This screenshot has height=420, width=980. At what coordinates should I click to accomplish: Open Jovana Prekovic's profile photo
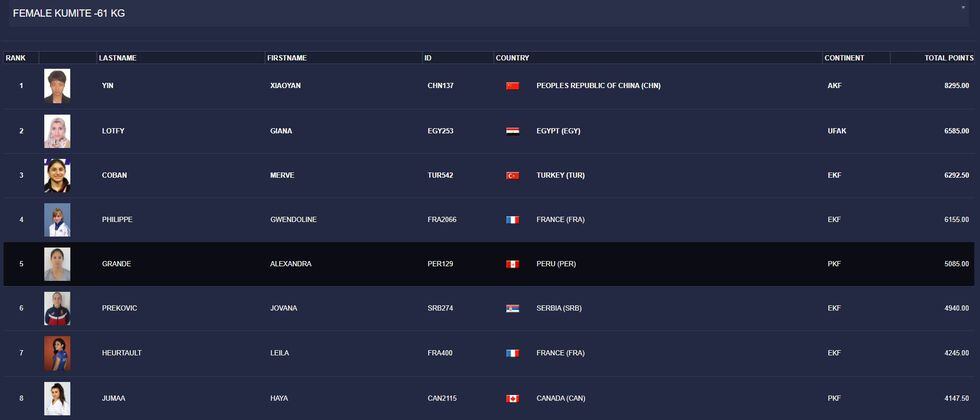tap(57, 308)
